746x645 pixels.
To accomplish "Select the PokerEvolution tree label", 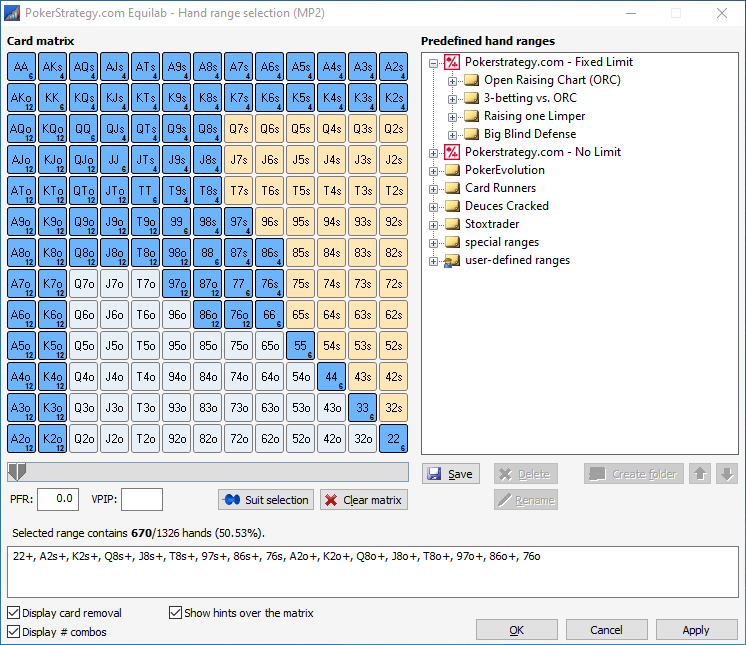I will 505,170.
